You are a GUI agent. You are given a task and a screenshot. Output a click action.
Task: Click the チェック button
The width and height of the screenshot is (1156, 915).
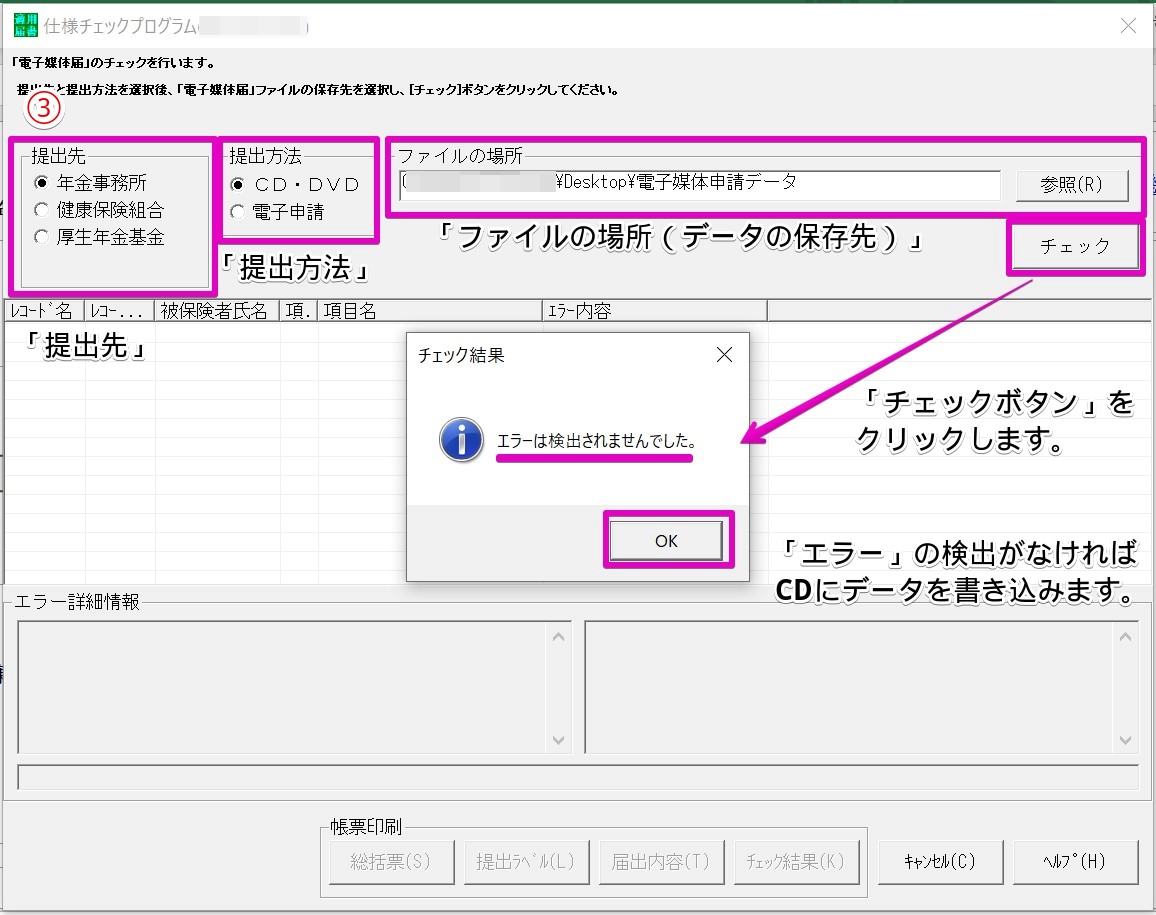pos(1074,246)
